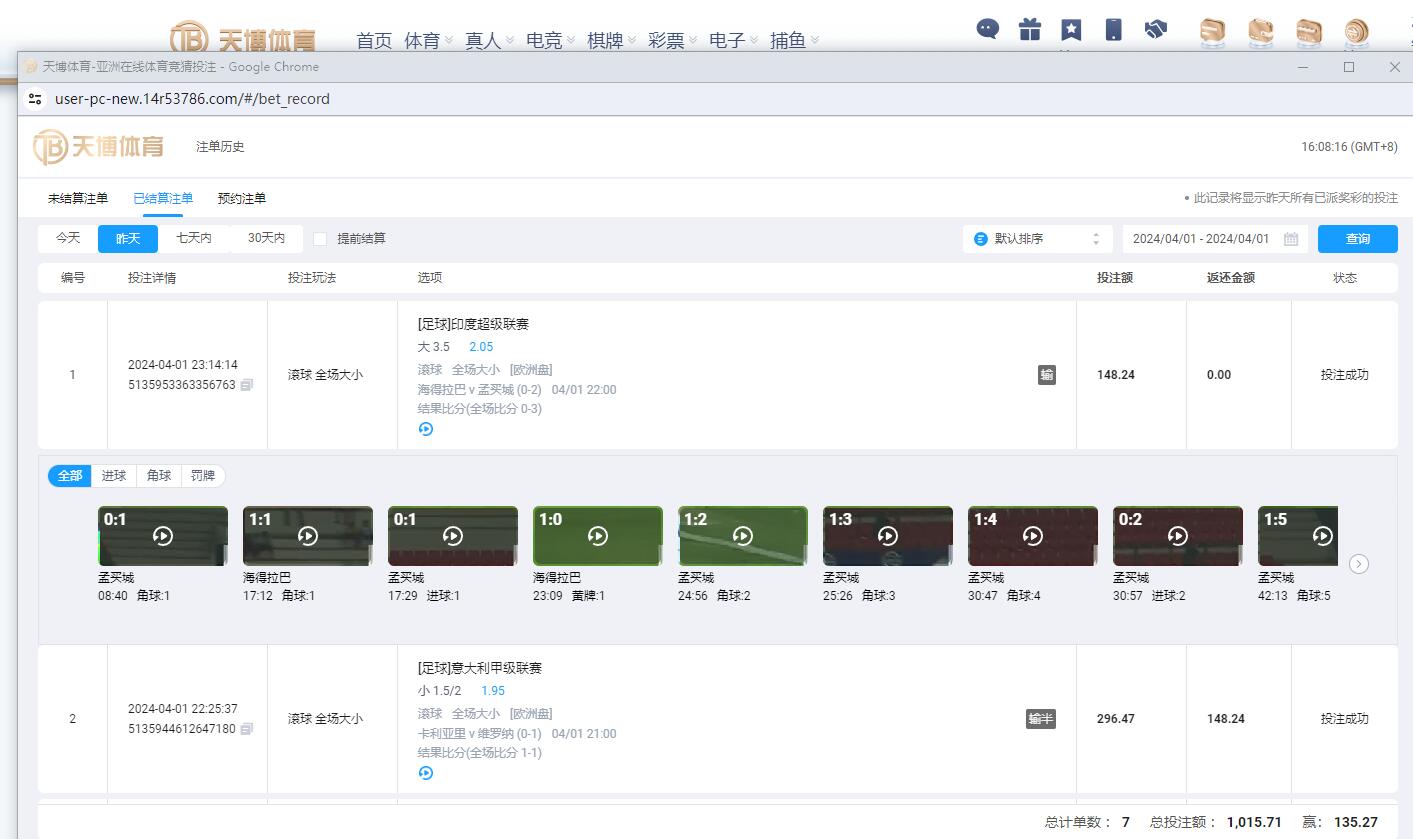This screenshot has height=839, width=1413.
Task: Open 默认排序 sort dropdown
Action: tap(1038, 239)
